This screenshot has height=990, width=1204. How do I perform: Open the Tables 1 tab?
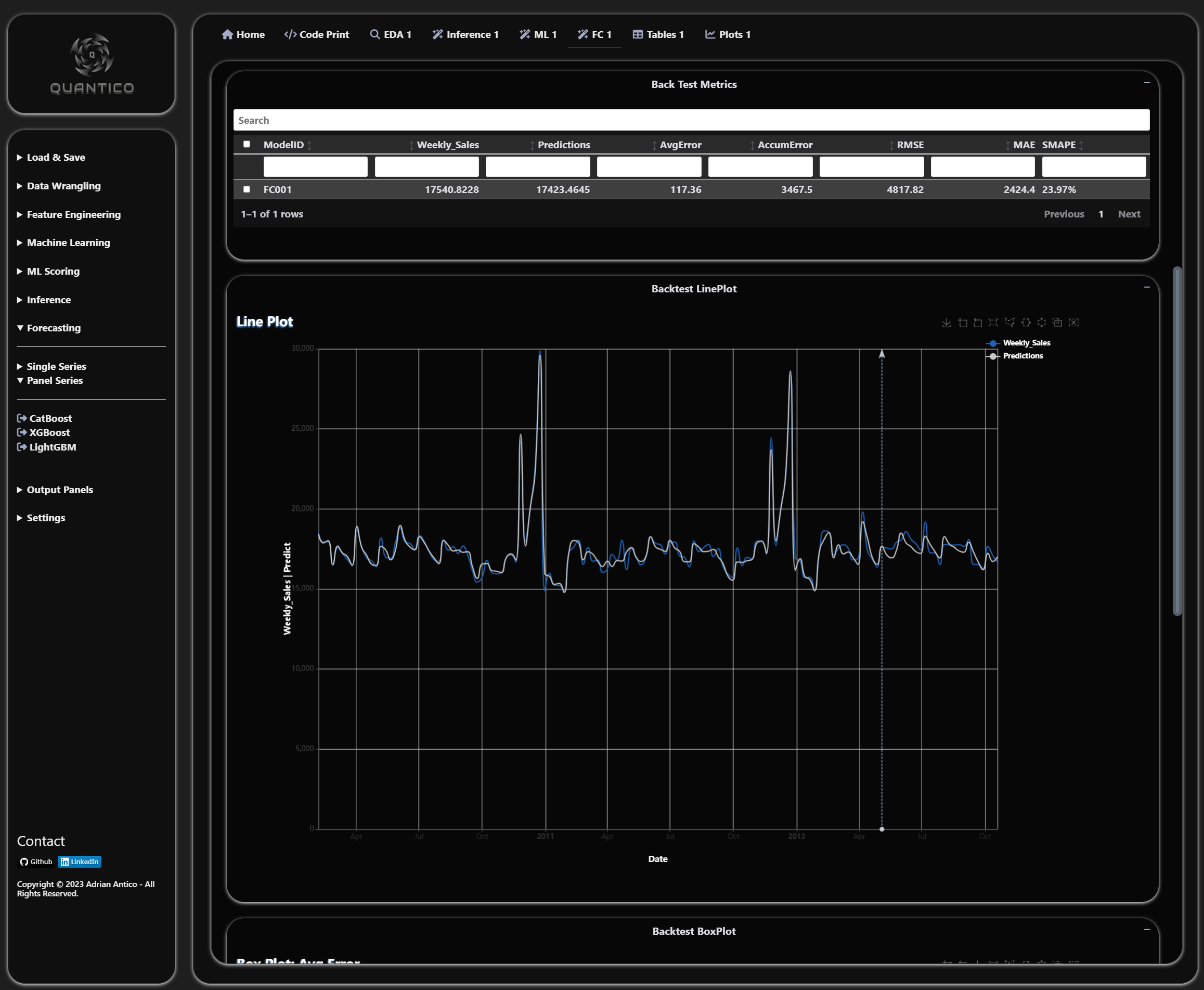click(658, 34)
